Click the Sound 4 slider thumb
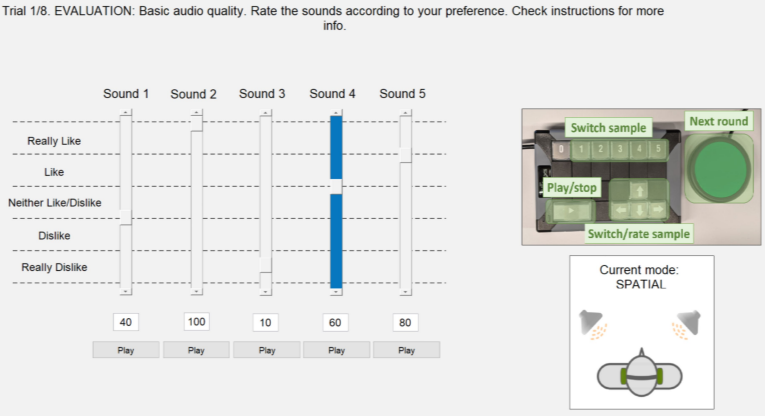765x416 pixels. pos(336,186)
